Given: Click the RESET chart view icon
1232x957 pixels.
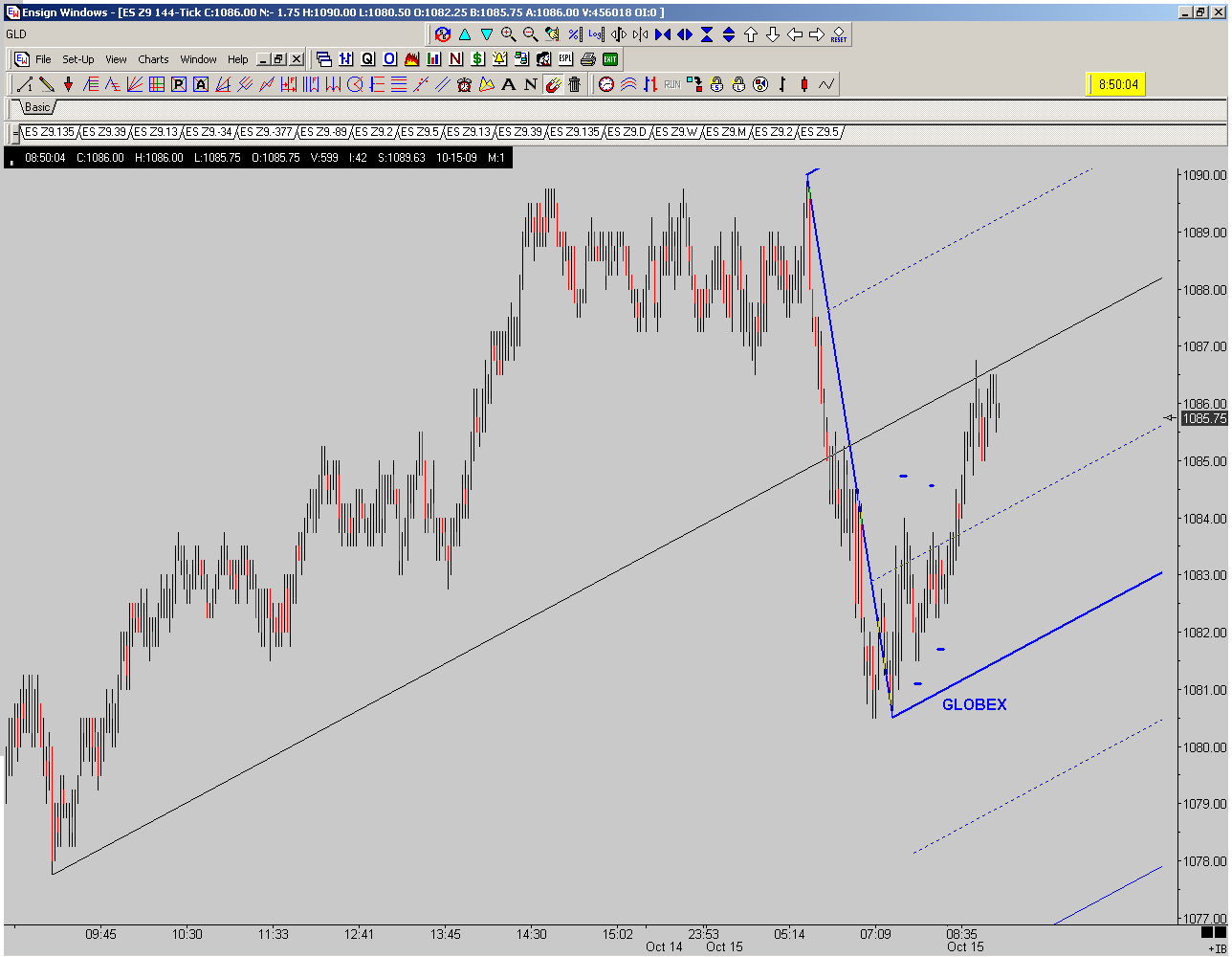Looking at the screenshot, I should [x=839, y=34].
